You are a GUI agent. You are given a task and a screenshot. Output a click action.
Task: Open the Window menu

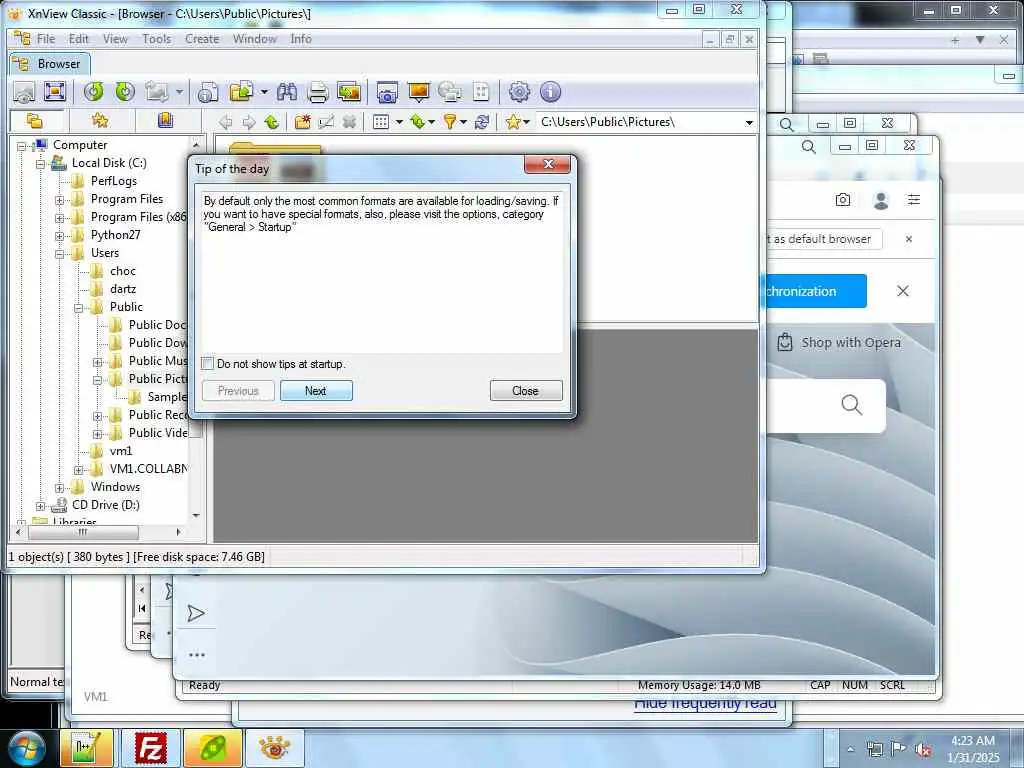pos(255,39)
